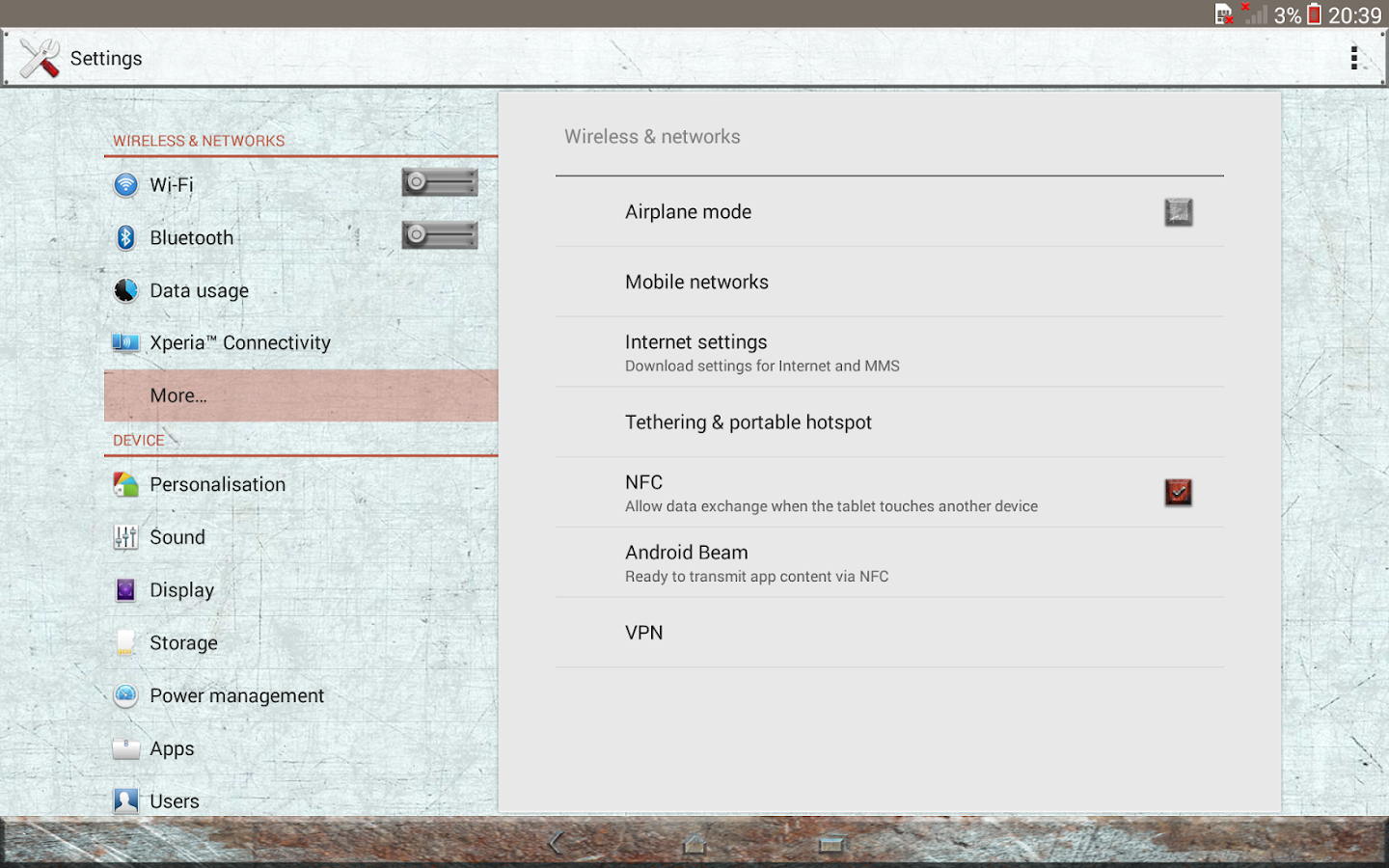Image resolution: width=1389 pixels, height=868 pixels.
Task: Tap the 3% battery percentage text
Action: click(1288, 14)
